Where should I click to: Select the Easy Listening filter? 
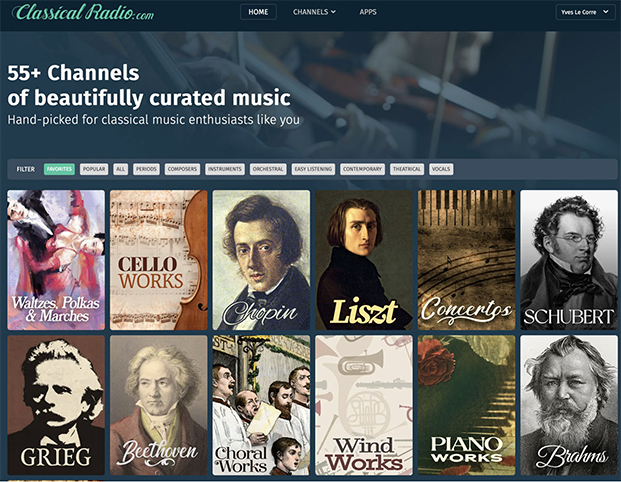coord(314,169)
